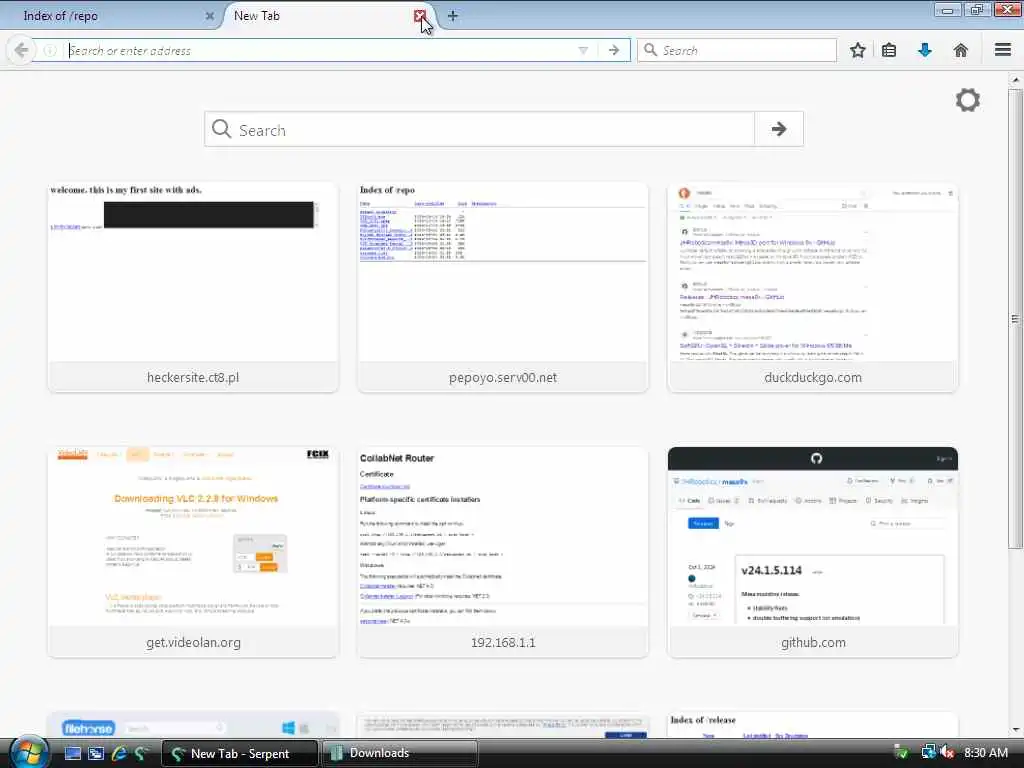Screen dimensions: 1024x768
Task: Open new tab page settings gear
Action: coord(968,100)
